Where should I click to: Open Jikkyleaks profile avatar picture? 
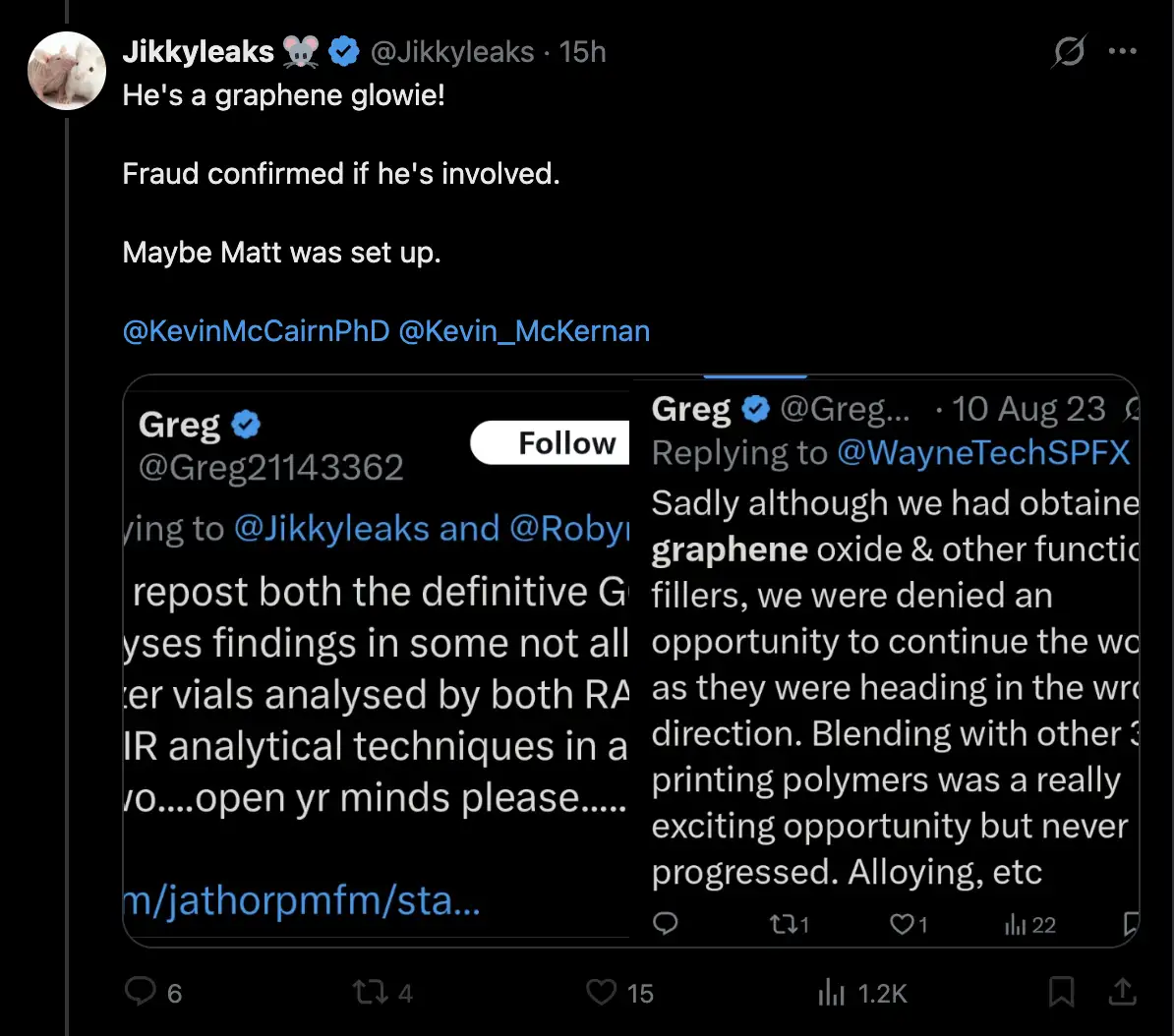click(67, 70)
